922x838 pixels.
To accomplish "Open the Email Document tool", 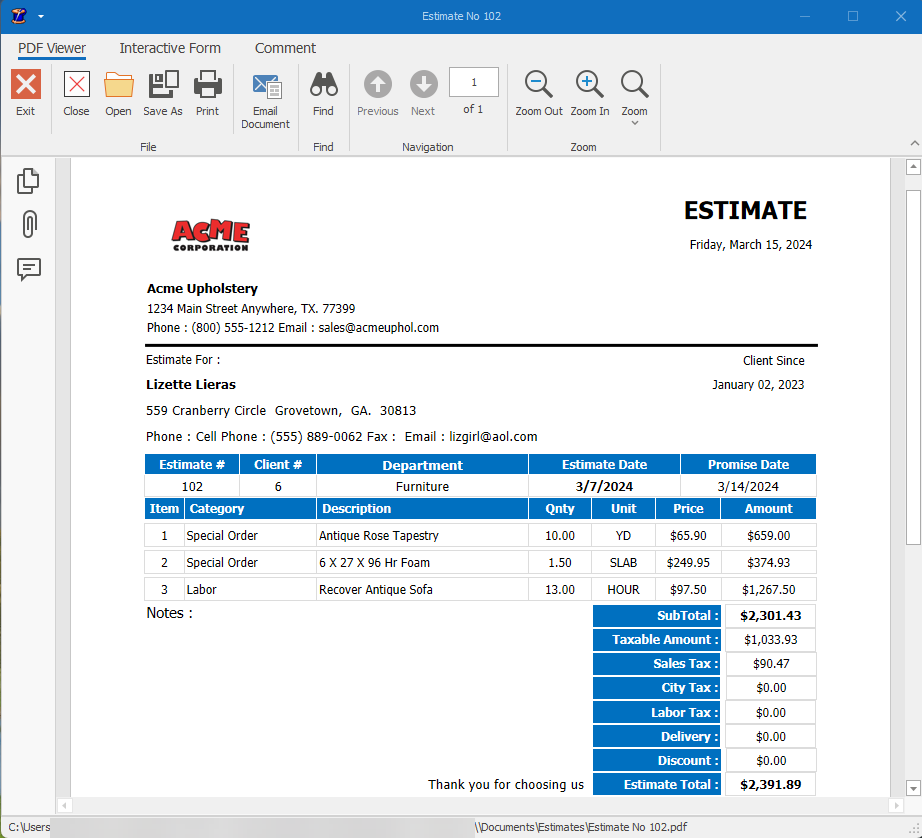I will click(265, 95).
